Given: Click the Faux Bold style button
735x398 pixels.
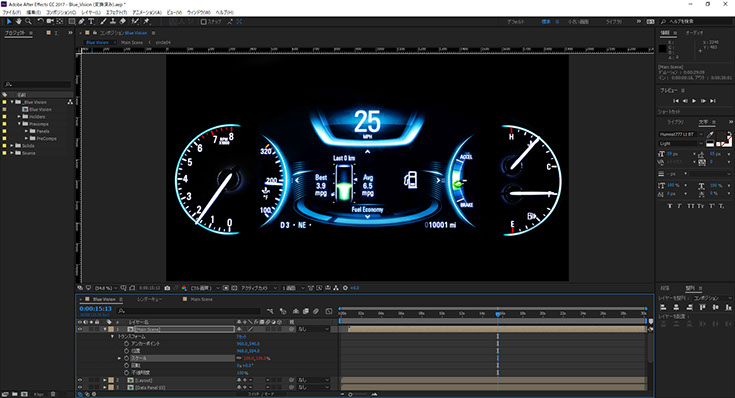Looking at the screenshot, I should coord(669,206).
